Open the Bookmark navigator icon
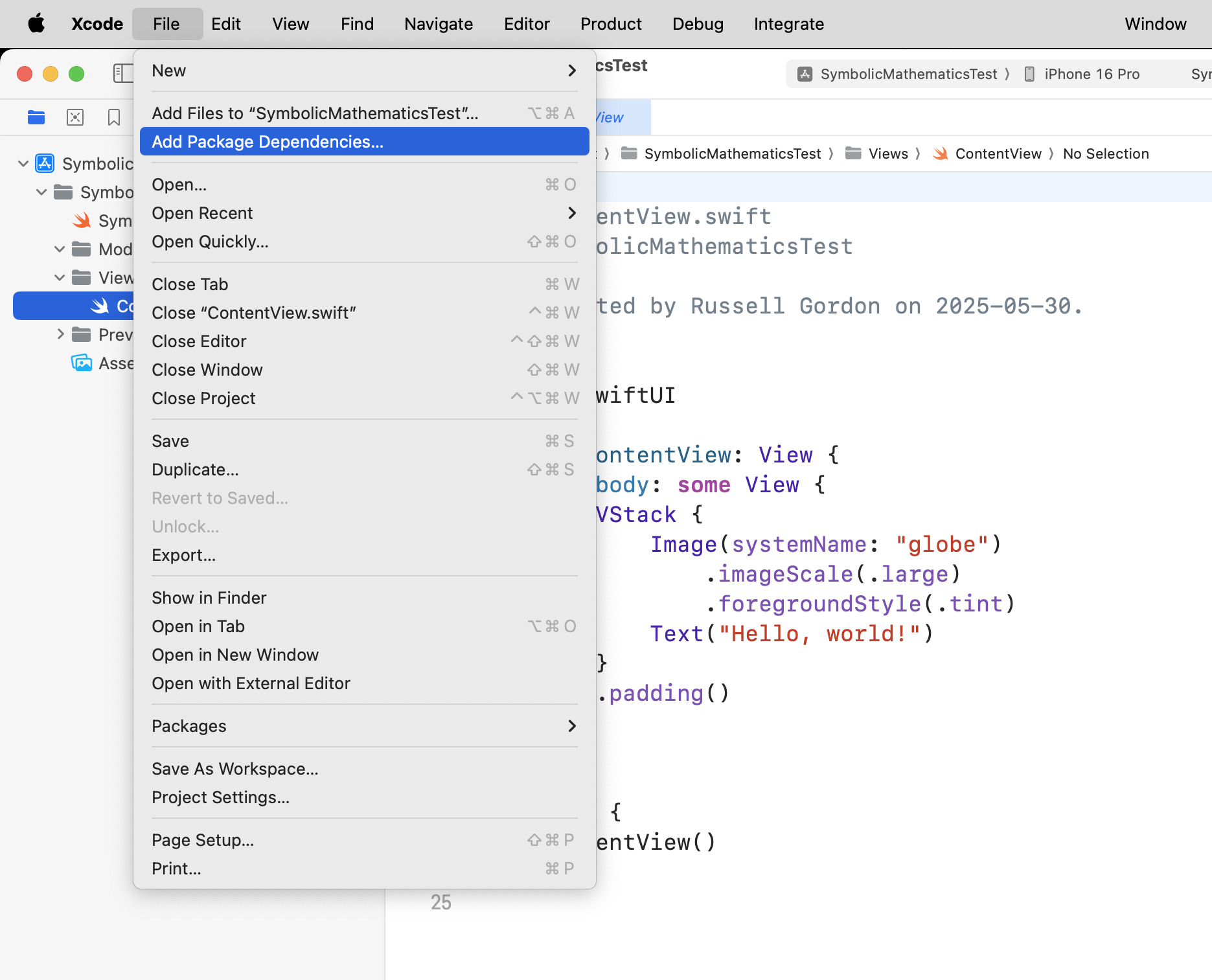The width and height of the screenshot is (1212, 980). (x=114, y=117)
